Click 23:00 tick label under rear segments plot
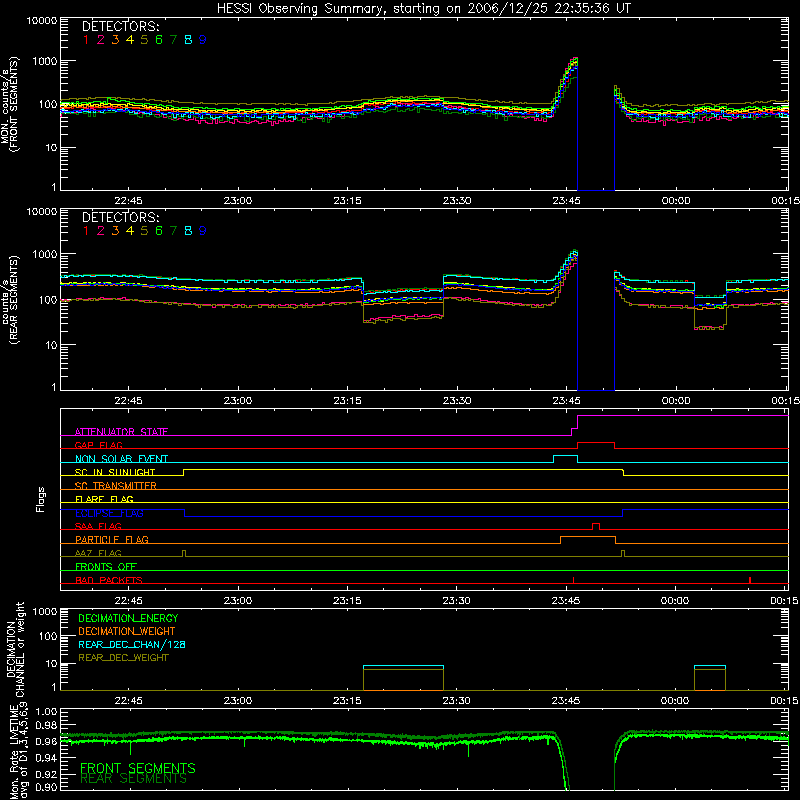The image size is (800, 800). (238, 401)
